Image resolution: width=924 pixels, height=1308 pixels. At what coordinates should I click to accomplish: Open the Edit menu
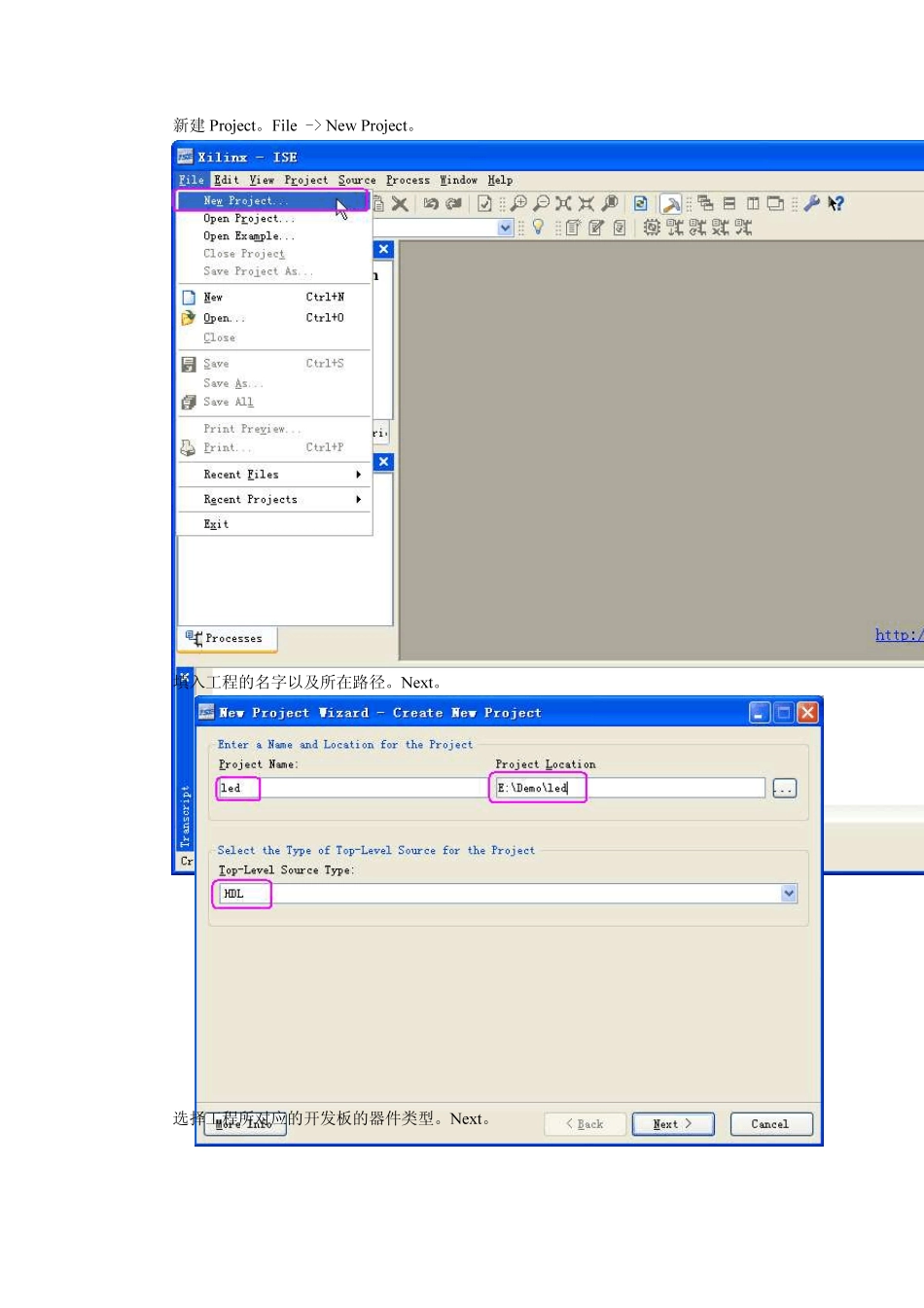(227, 180)
